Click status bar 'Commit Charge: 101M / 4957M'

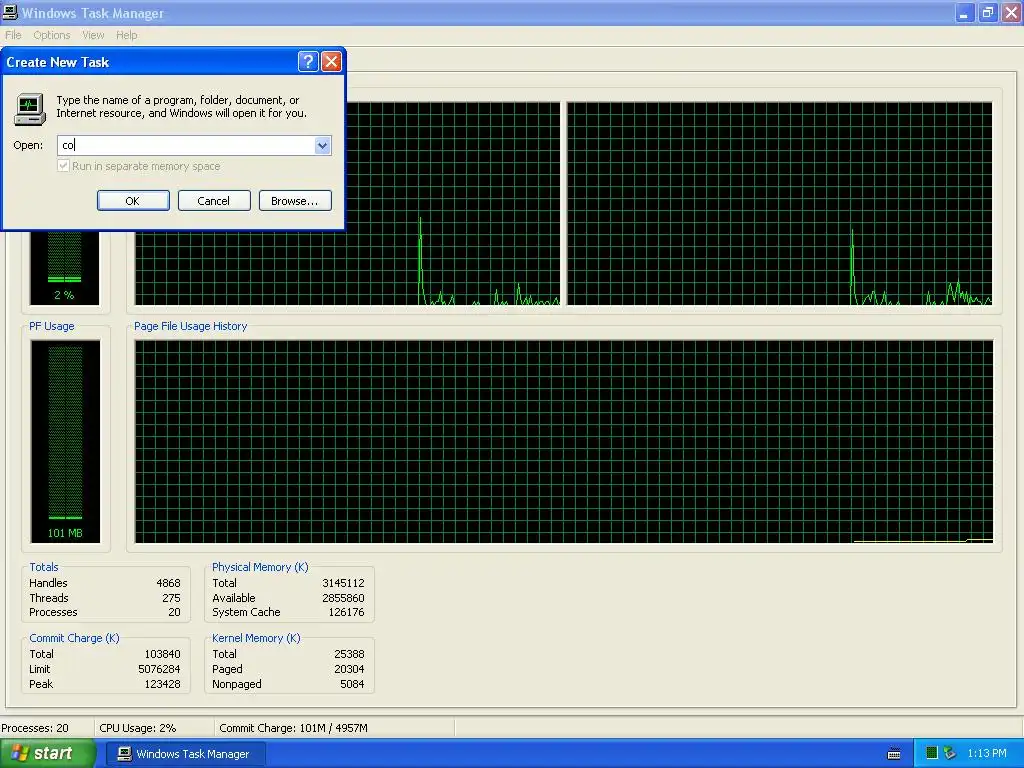(x=293, y=728)
